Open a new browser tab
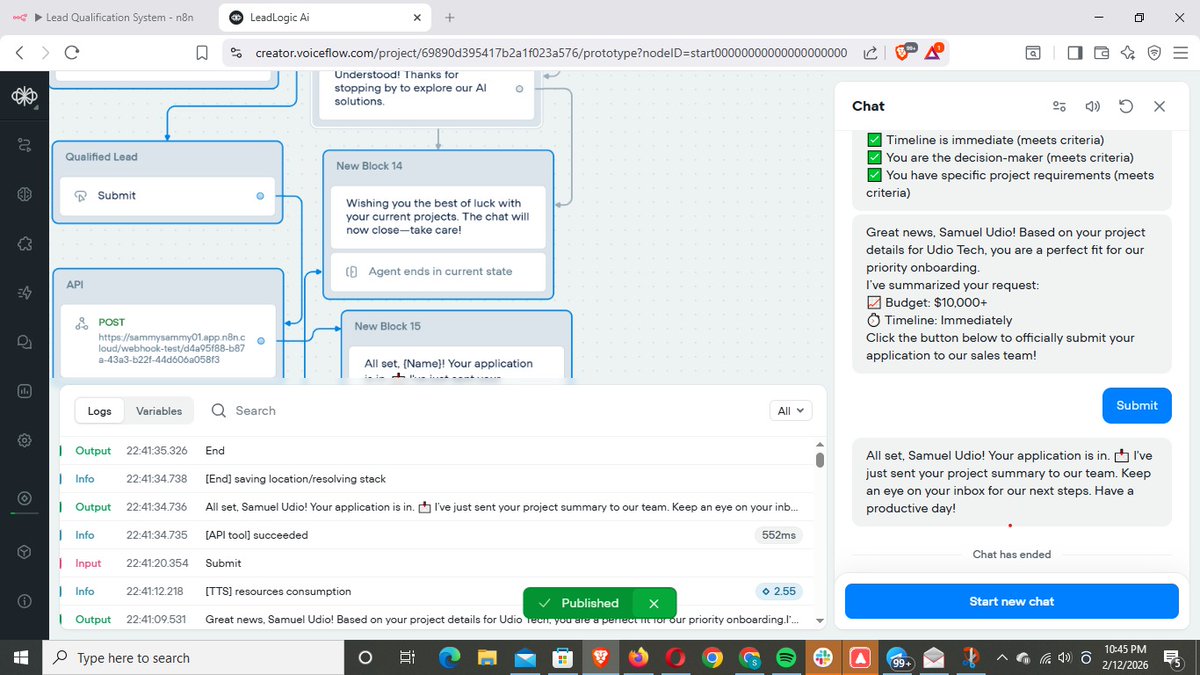Image resolution: width=1200 pixels, height=675 pixels. coord(450,17)
